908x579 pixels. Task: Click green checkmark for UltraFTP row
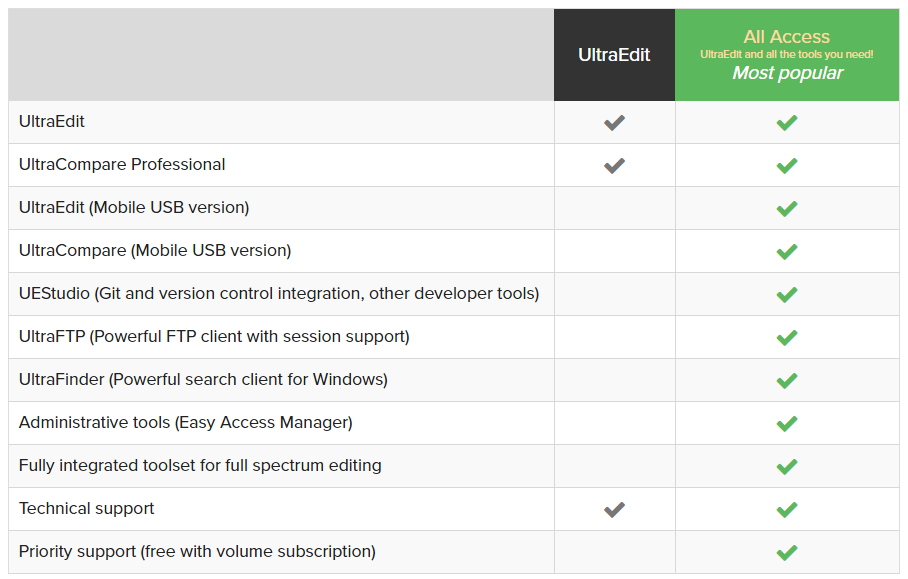787,338
